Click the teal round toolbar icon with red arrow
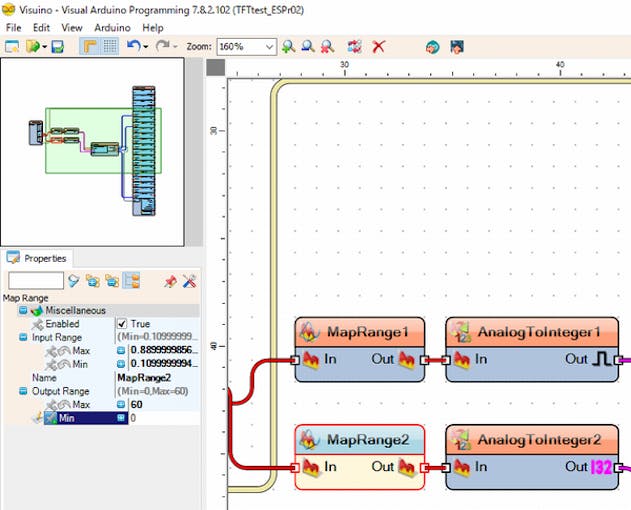This screenshot has width=631, height=510. tap(433, 47)
